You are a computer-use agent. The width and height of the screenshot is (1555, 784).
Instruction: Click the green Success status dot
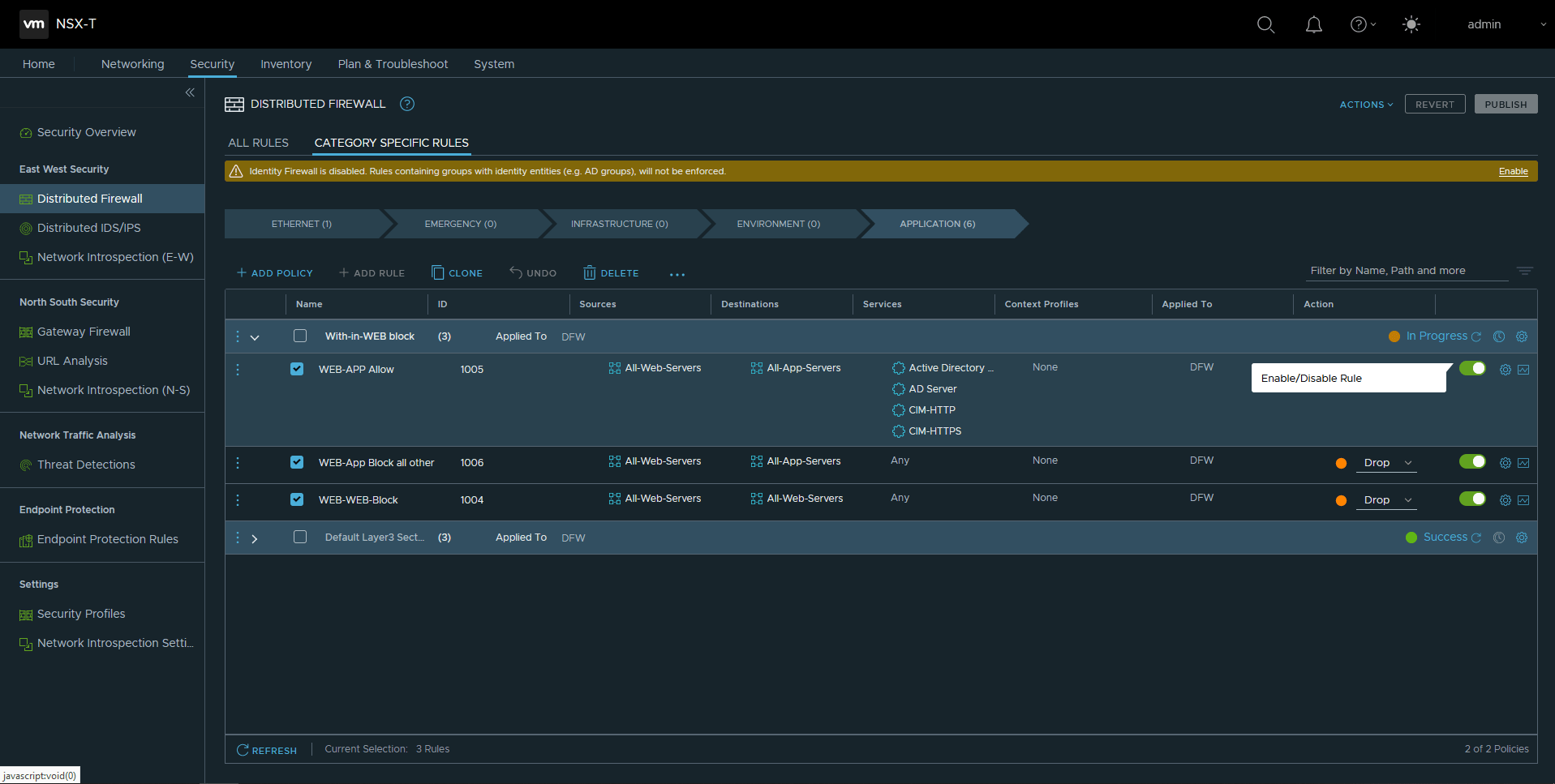[x=1411, y=538]
